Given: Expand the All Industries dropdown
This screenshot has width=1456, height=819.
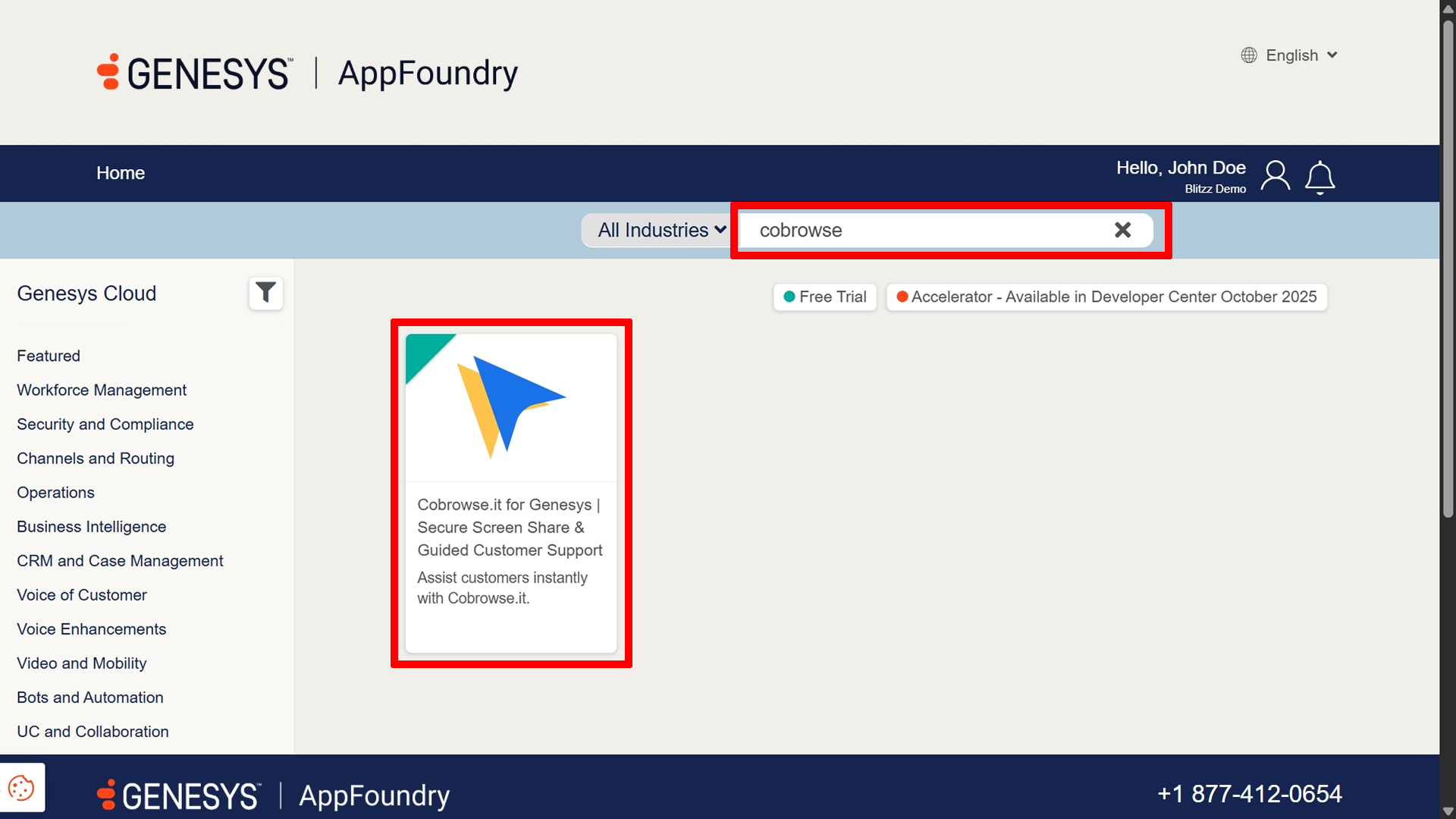Looking at the screenshot, I should [661, 230].
